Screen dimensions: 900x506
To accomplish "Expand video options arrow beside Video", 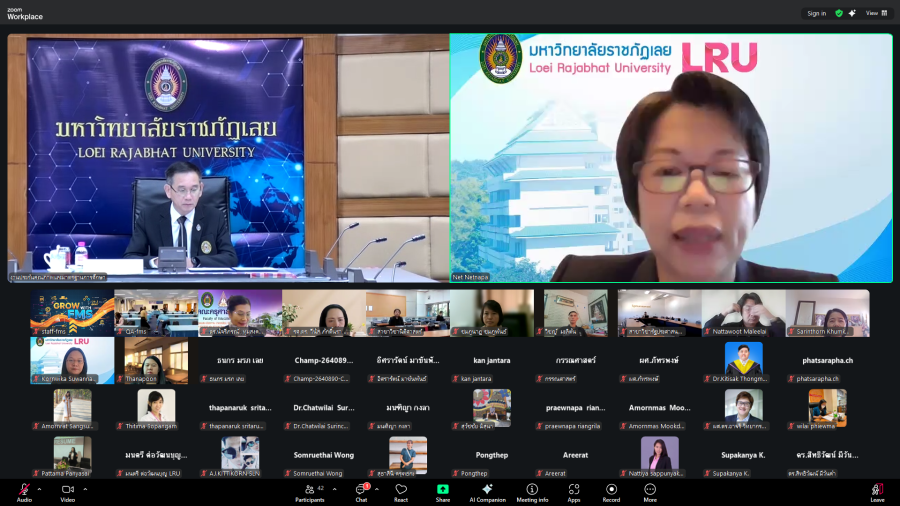I will 85,488.
